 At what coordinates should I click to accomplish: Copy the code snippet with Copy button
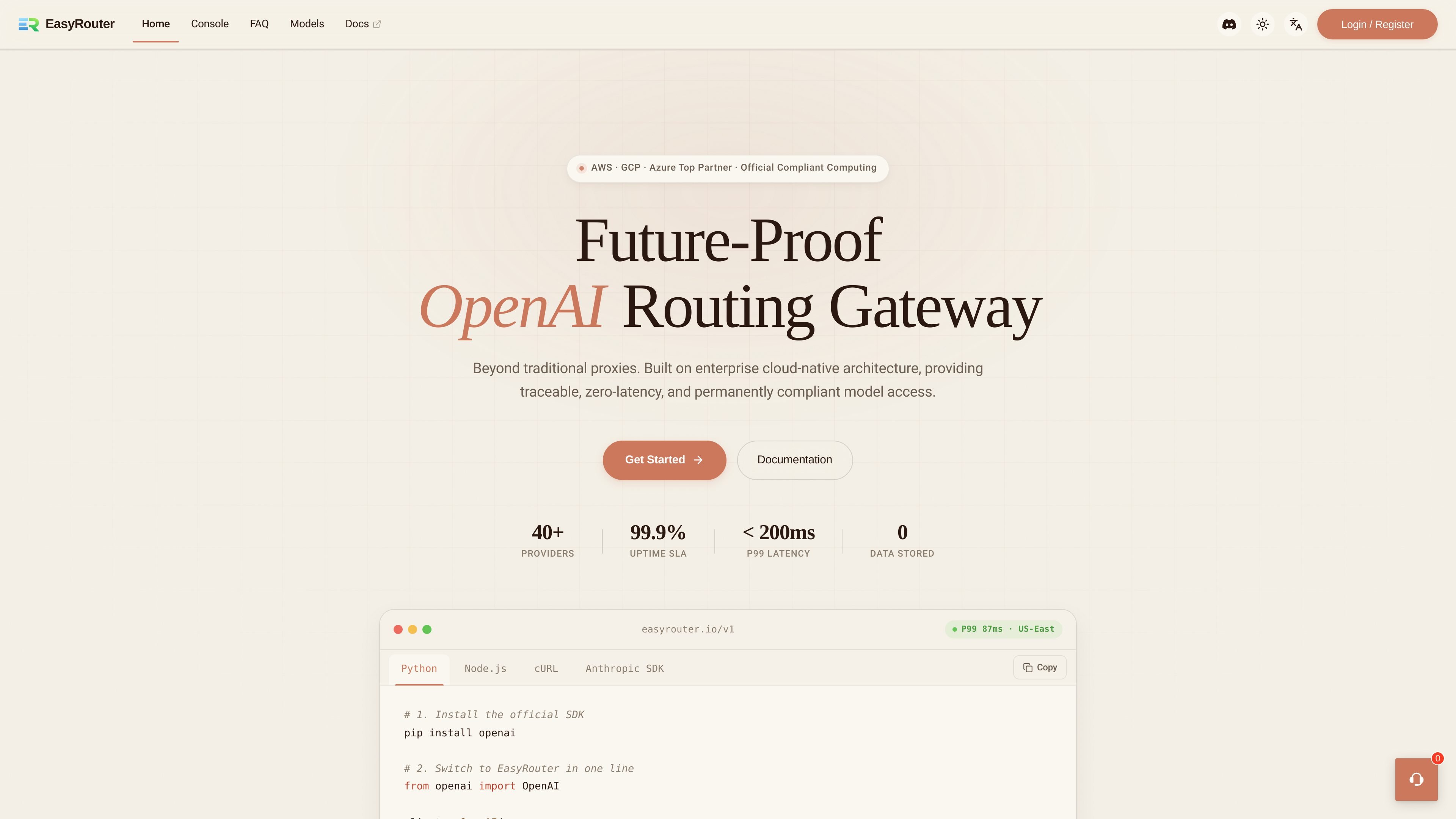(x=1039, y=667)
